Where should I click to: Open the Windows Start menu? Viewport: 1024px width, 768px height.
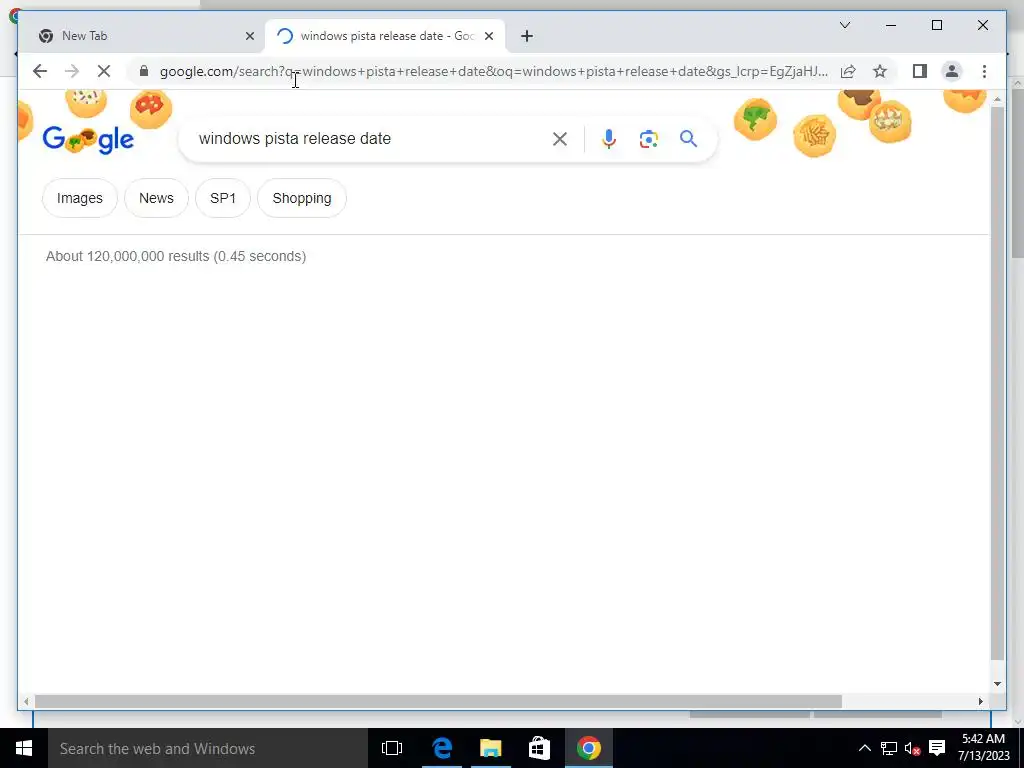pos(24,748)
